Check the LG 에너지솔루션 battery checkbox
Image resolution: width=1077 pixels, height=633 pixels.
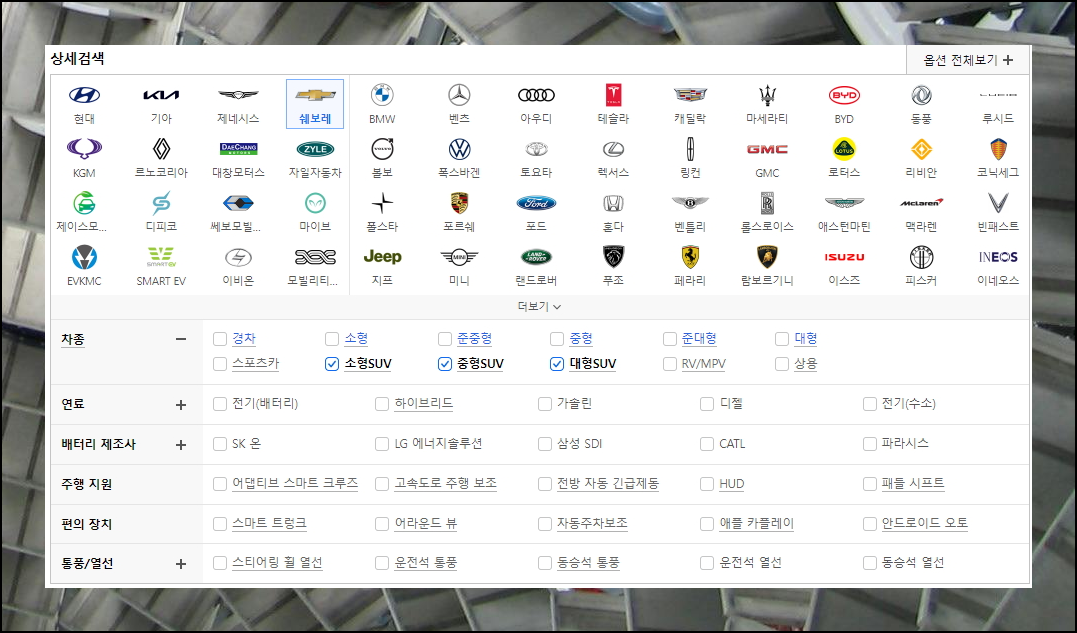tap(382, 444)
